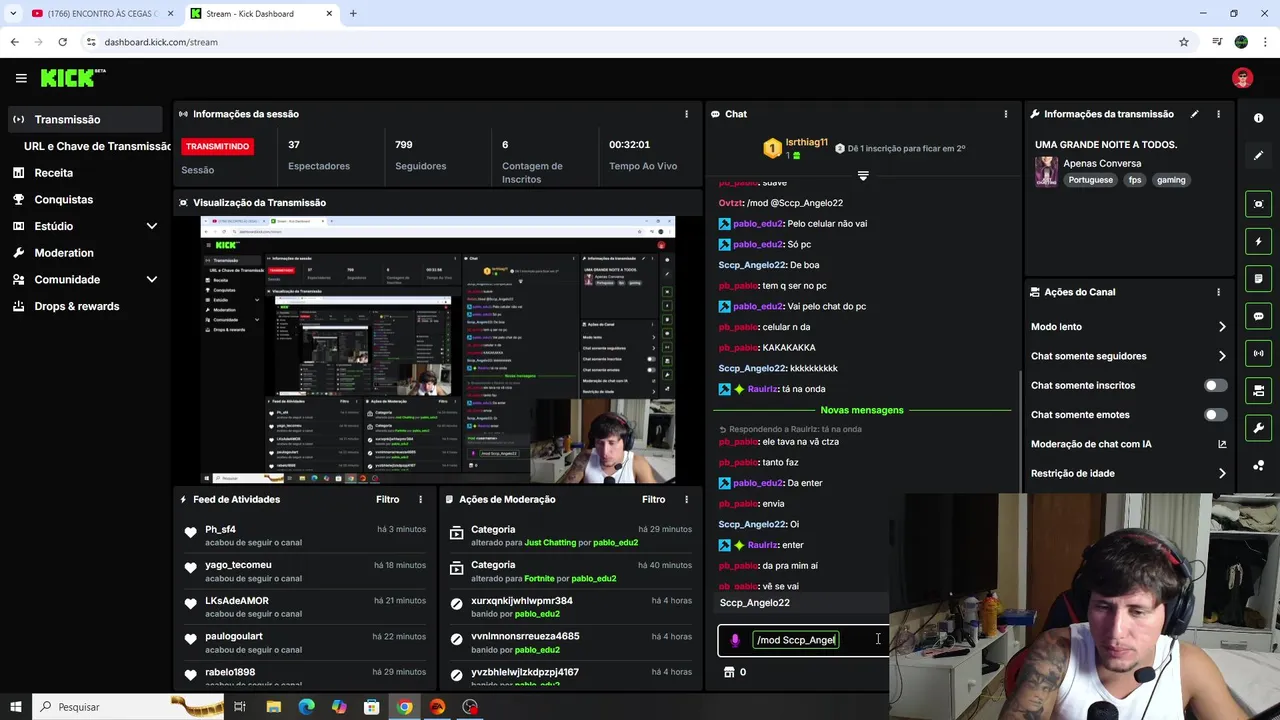The height and width of the screenshot is (720, 1280).
Task: Toggle Chat somente emotes switch
Action: [x=1215, y=415]
